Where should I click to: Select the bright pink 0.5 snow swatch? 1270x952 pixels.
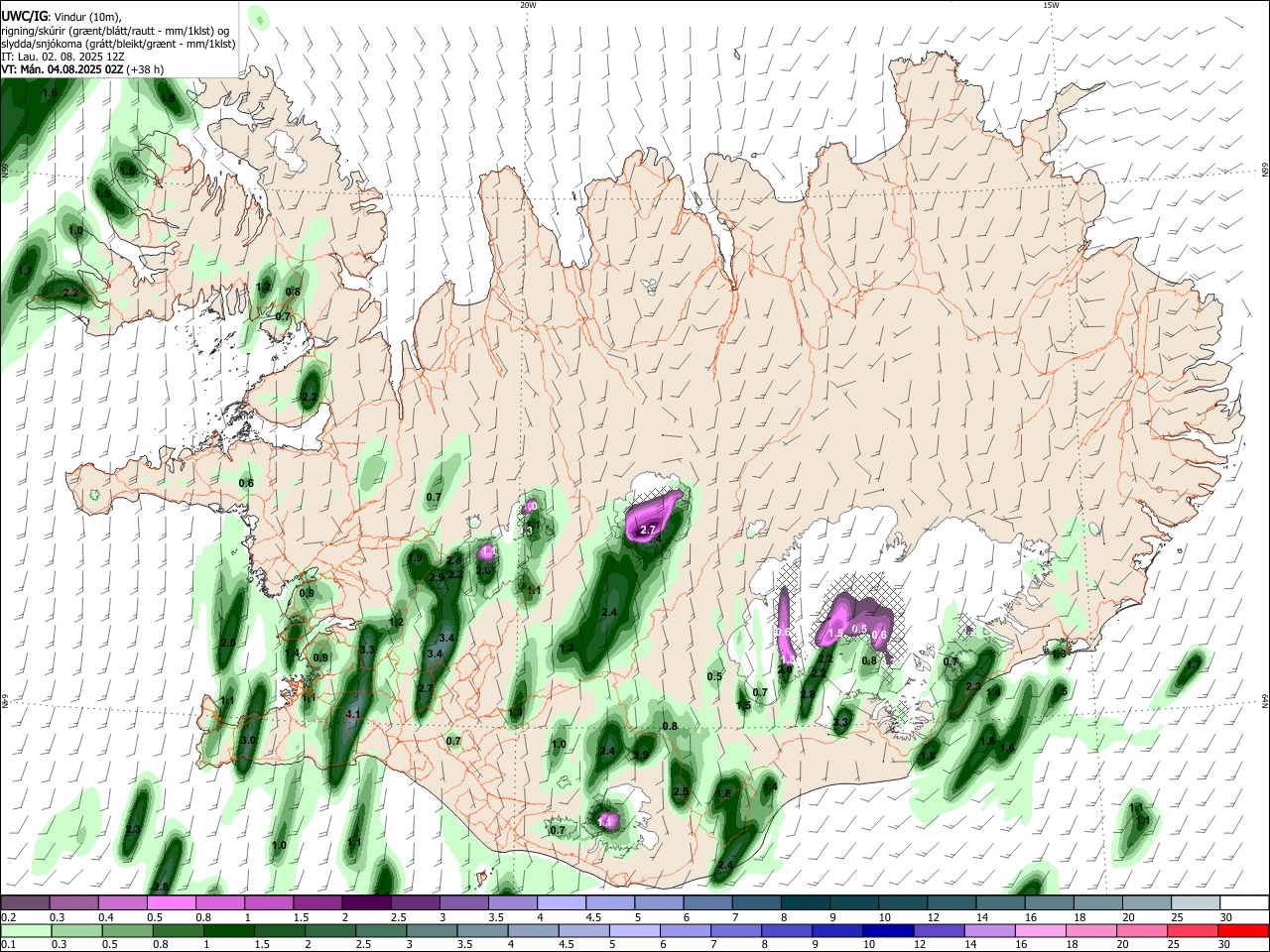(x=171, y=902)
